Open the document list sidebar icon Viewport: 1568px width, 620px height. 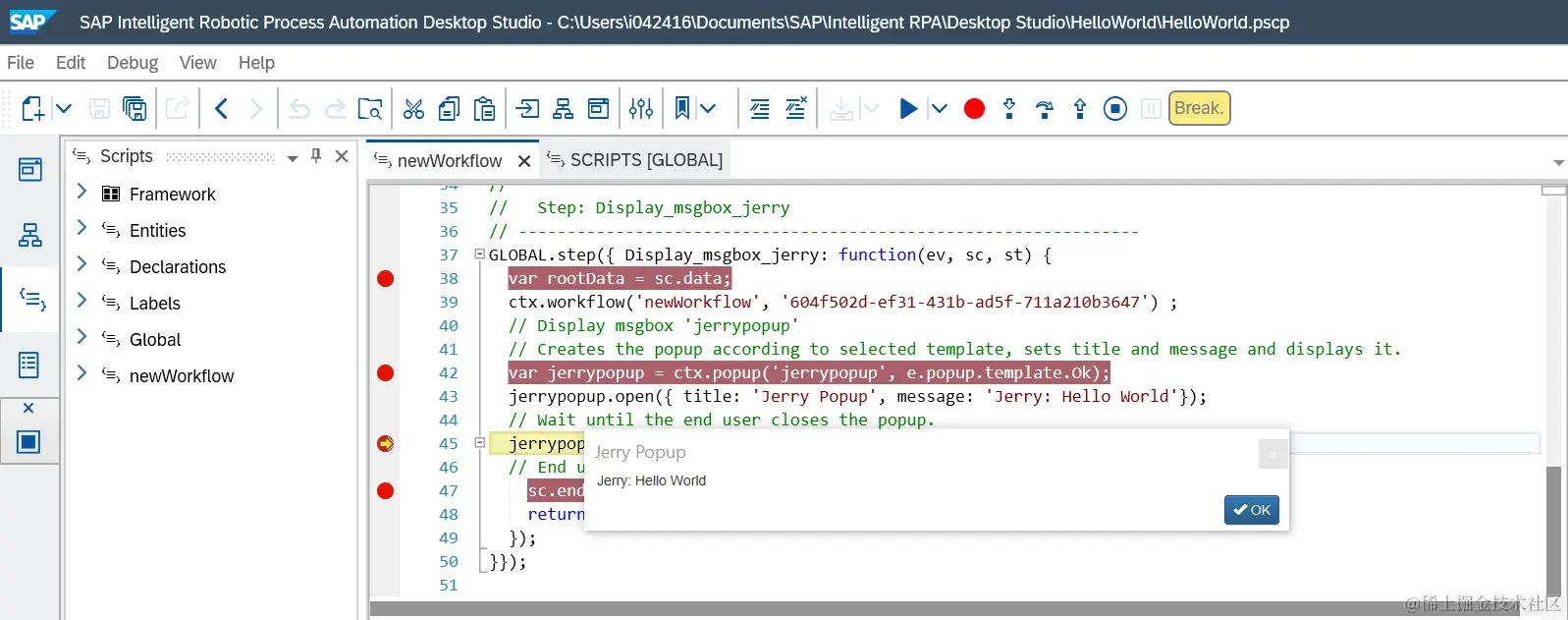coord(29,365)
